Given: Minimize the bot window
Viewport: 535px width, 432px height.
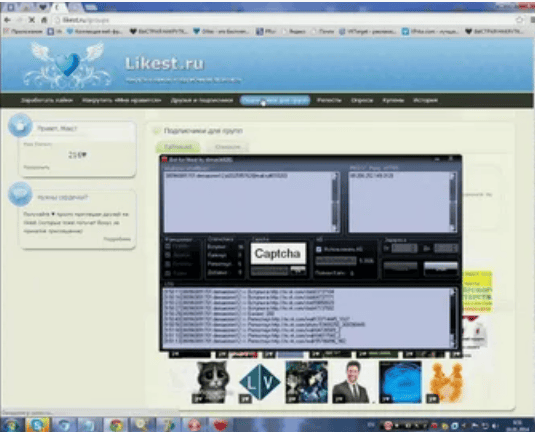Looking at the screenshot, I should 437,159.
